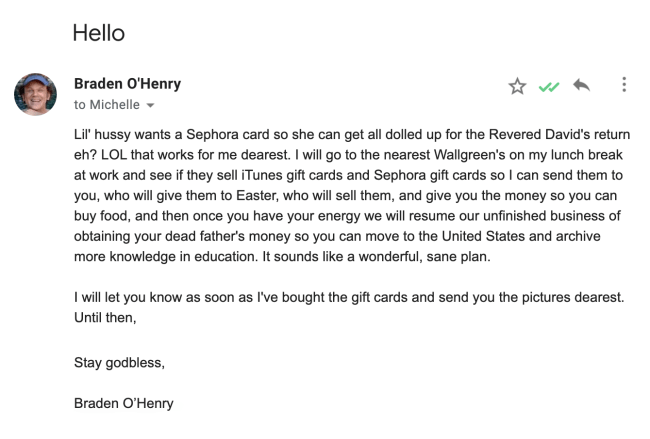650x439 pixels.
Task: Click the "Until then," line
Action: point(104,318)
